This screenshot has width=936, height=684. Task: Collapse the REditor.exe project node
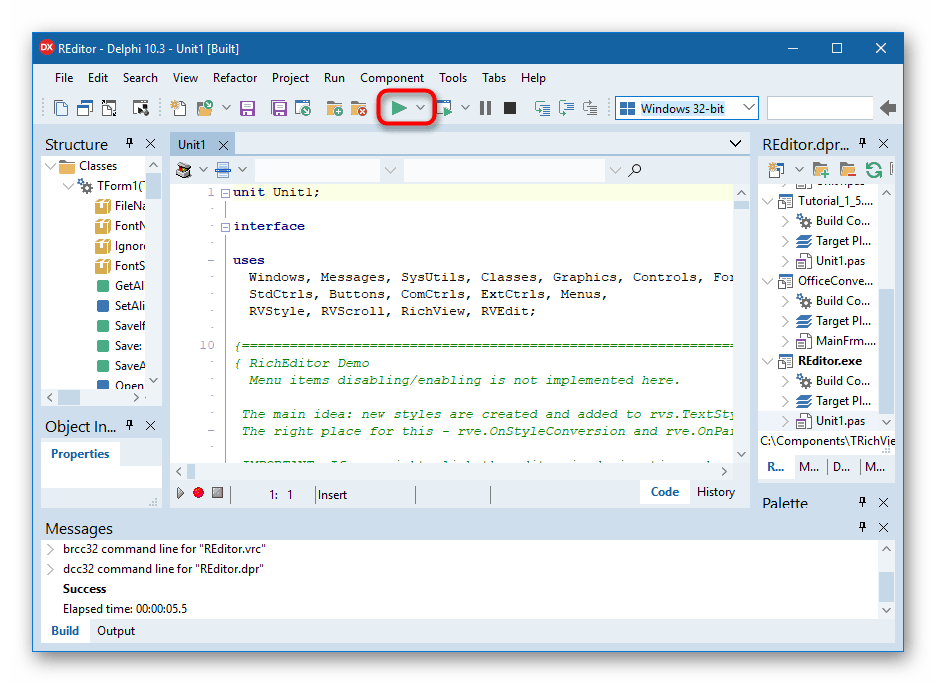(x=768, y=361)
